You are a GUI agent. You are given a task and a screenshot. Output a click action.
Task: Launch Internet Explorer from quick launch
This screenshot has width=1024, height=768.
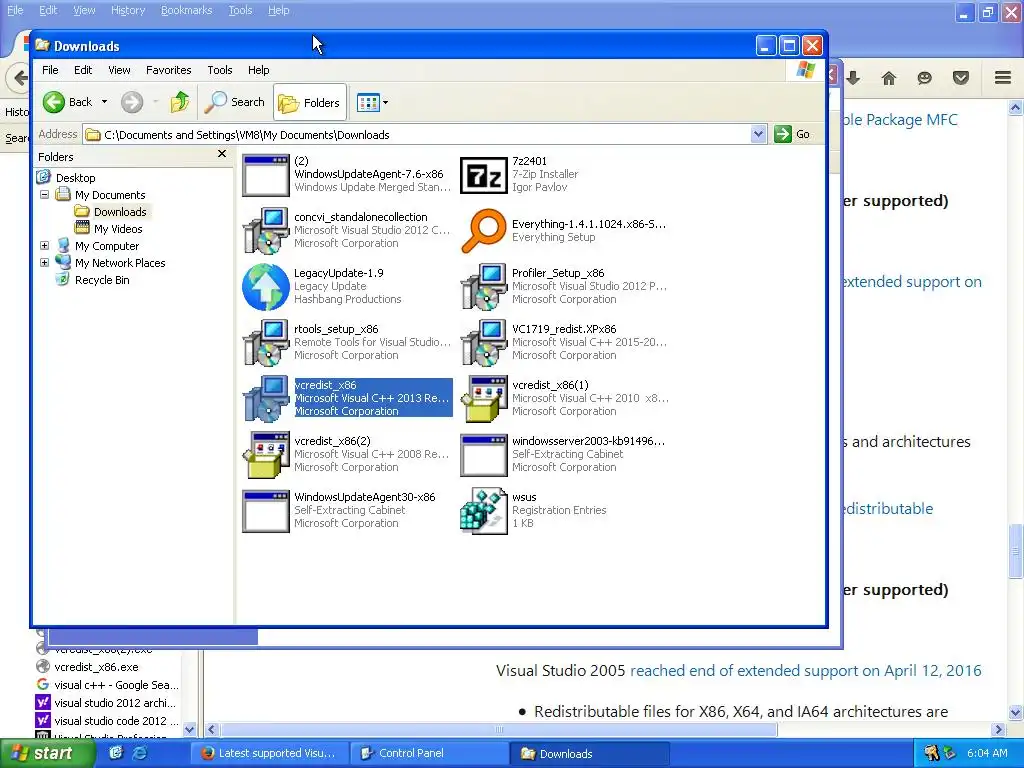click(140, 753)
